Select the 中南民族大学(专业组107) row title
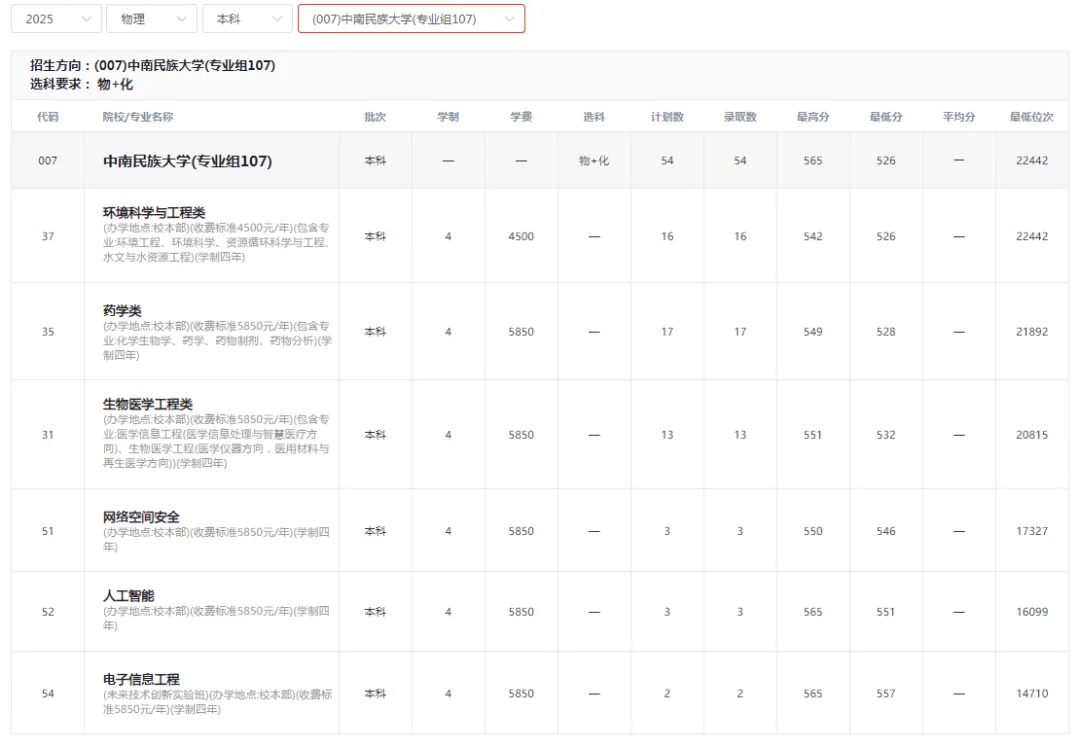The image size is (1080, 747). (187, 161)
